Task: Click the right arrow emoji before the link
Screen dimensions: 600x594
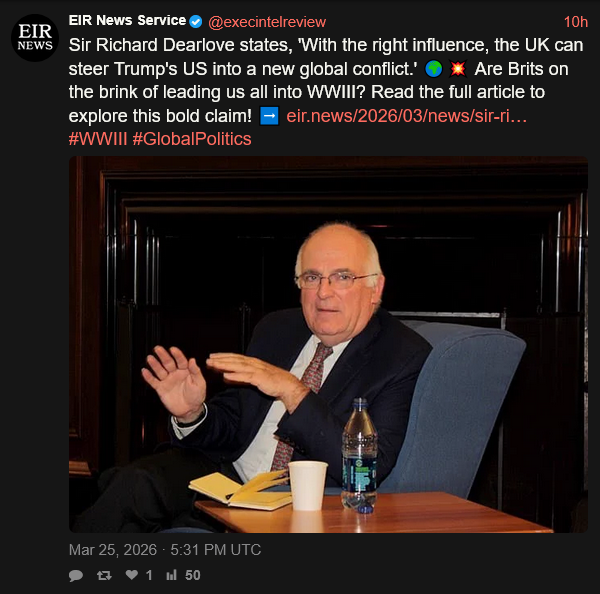Action: click(268, 116)
